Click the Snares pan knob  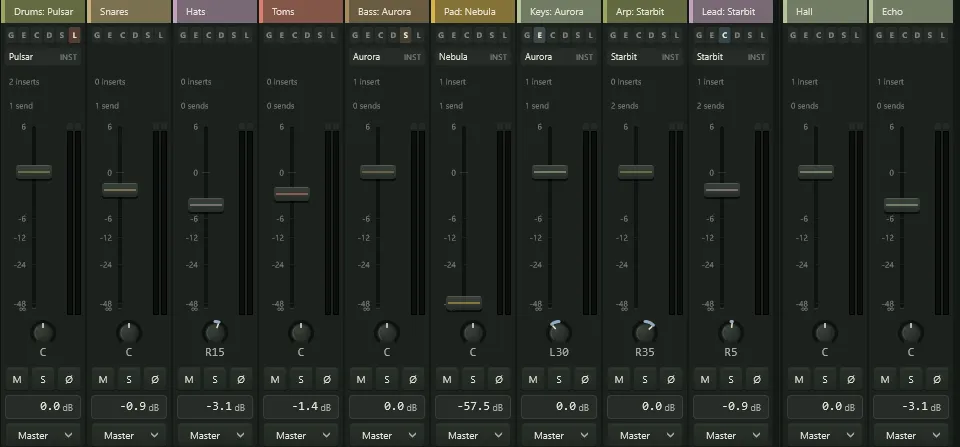click(129, 333)
